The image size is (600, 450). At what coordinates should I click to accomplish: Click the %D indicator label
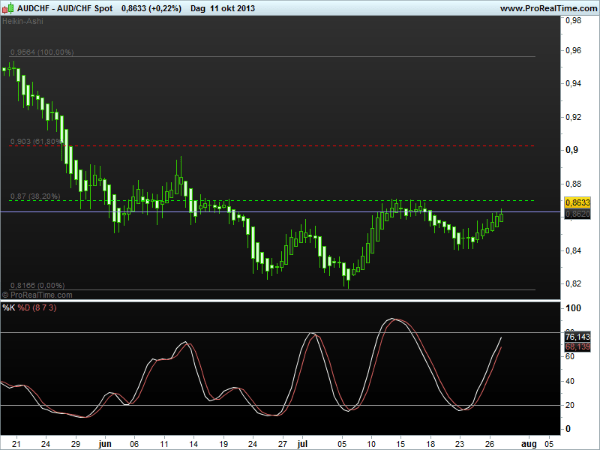click(x=24, y=308)
